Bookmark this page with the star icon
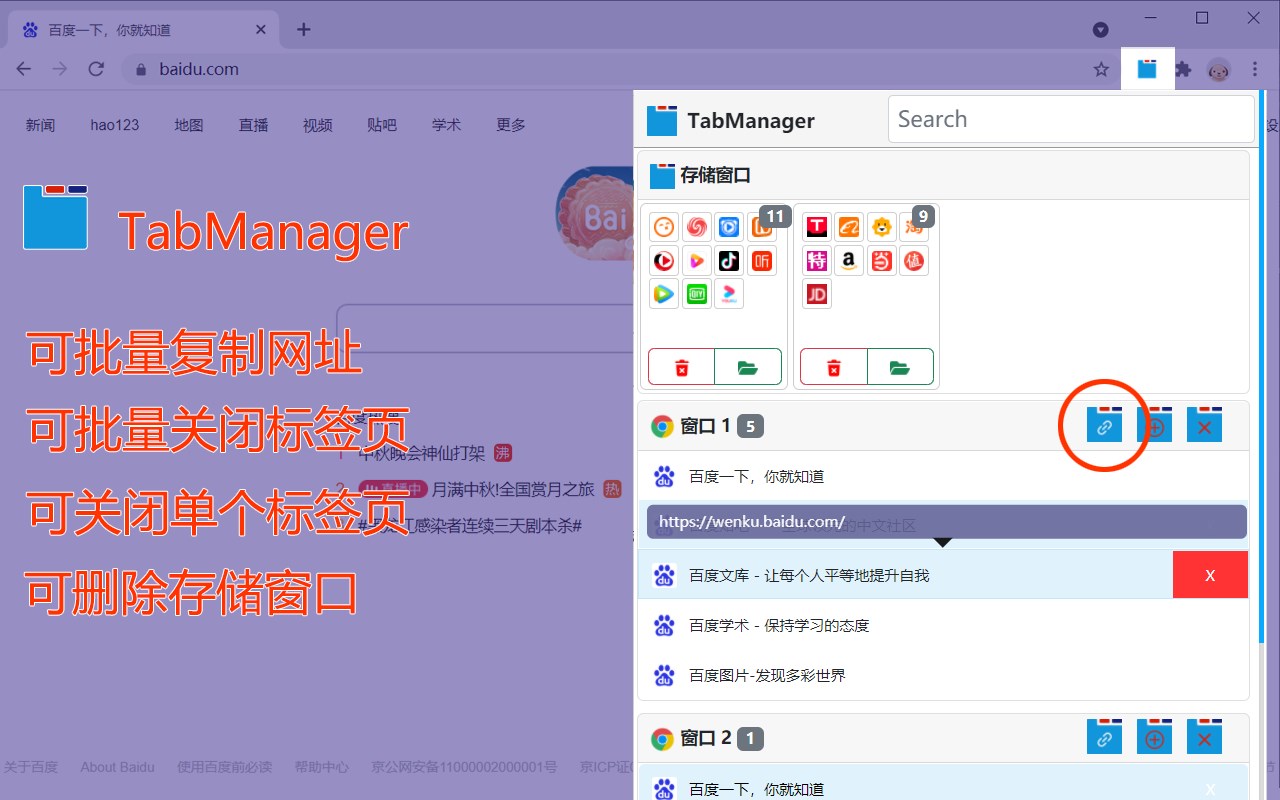The image size is (1280, 800). (x=1101, y=69)
